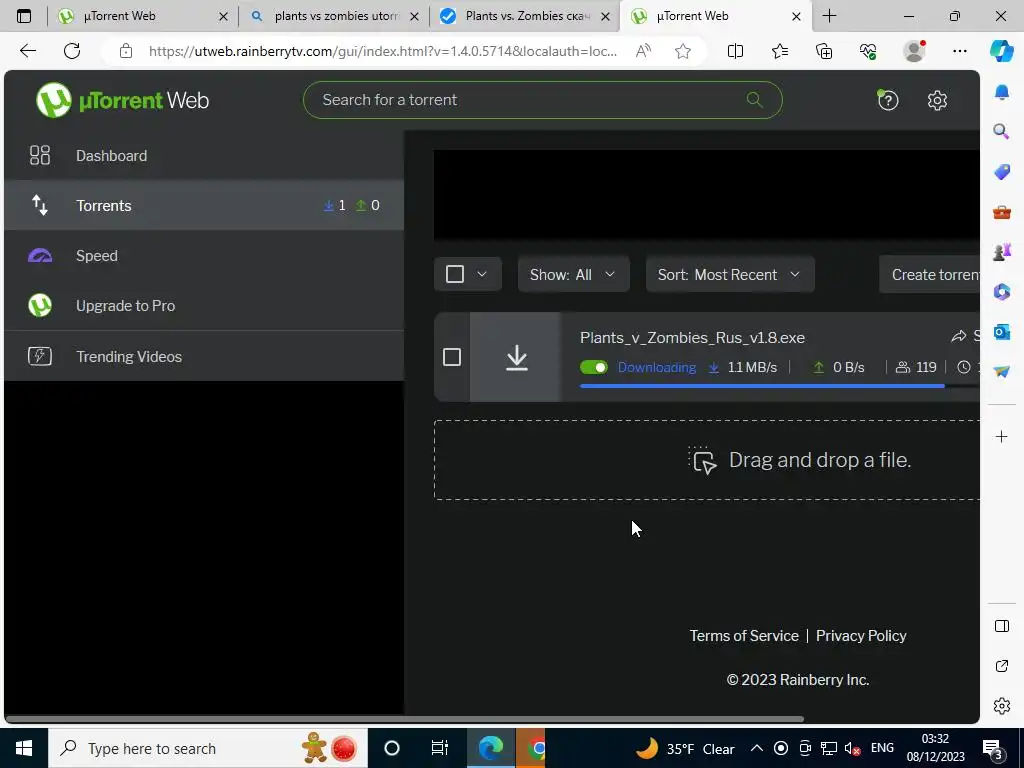The image size is (1024, 768).
Task: Refresh the page with reload icon
Action: coord(72,51)
